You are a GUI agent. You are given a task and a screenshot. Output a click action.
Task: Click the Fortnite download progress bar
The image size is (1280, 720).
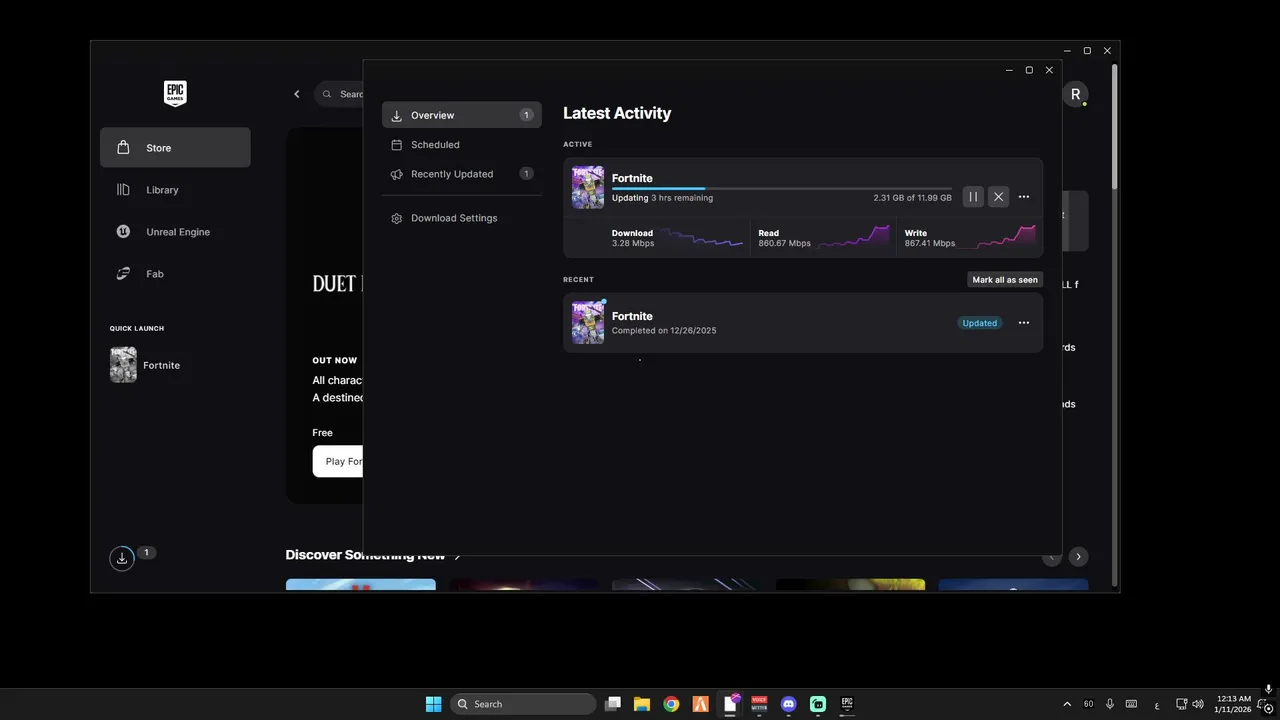click(782, 188)
